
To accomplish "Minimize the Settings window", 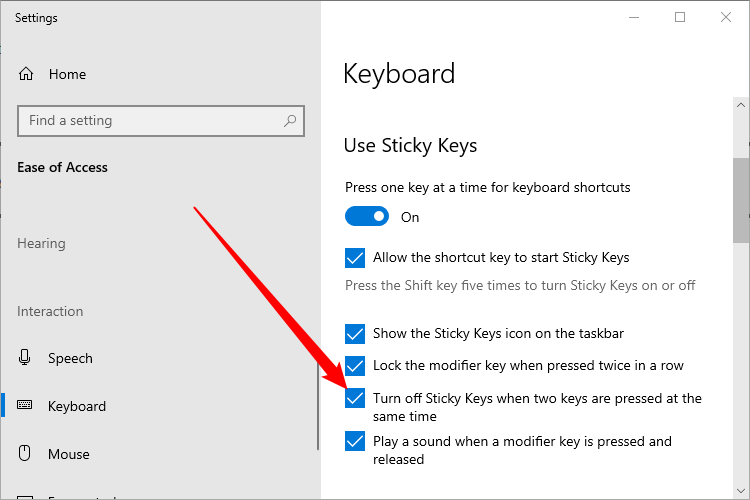I will click(634, 17).
